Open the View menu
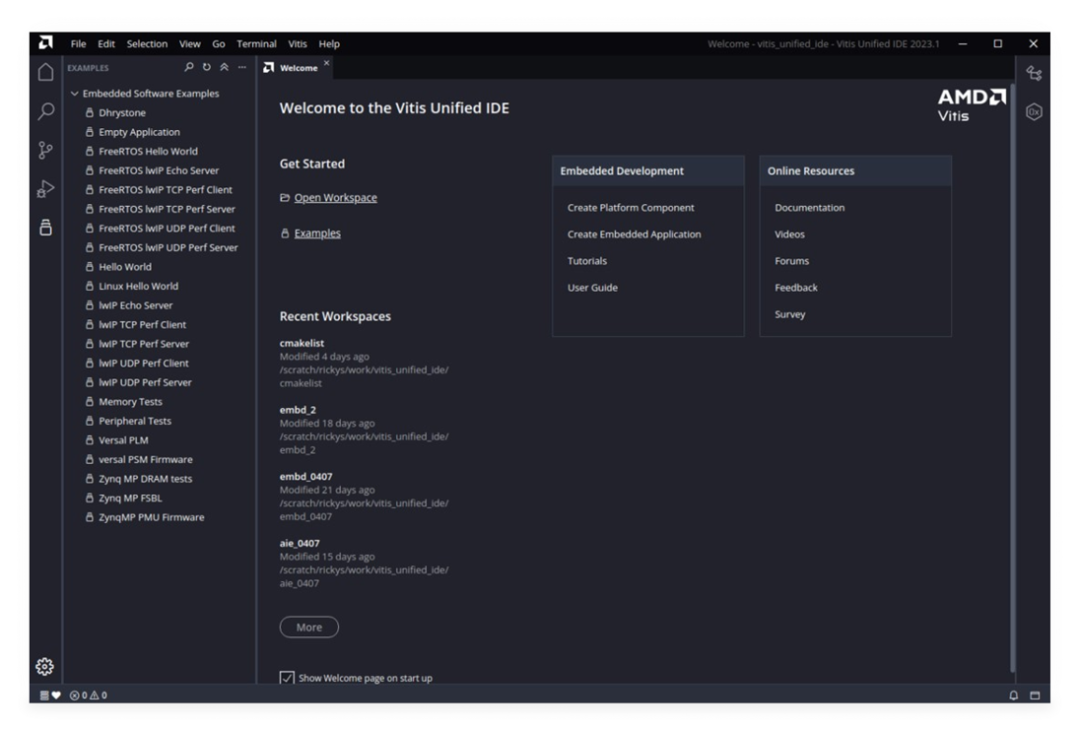 click(190, 43)
